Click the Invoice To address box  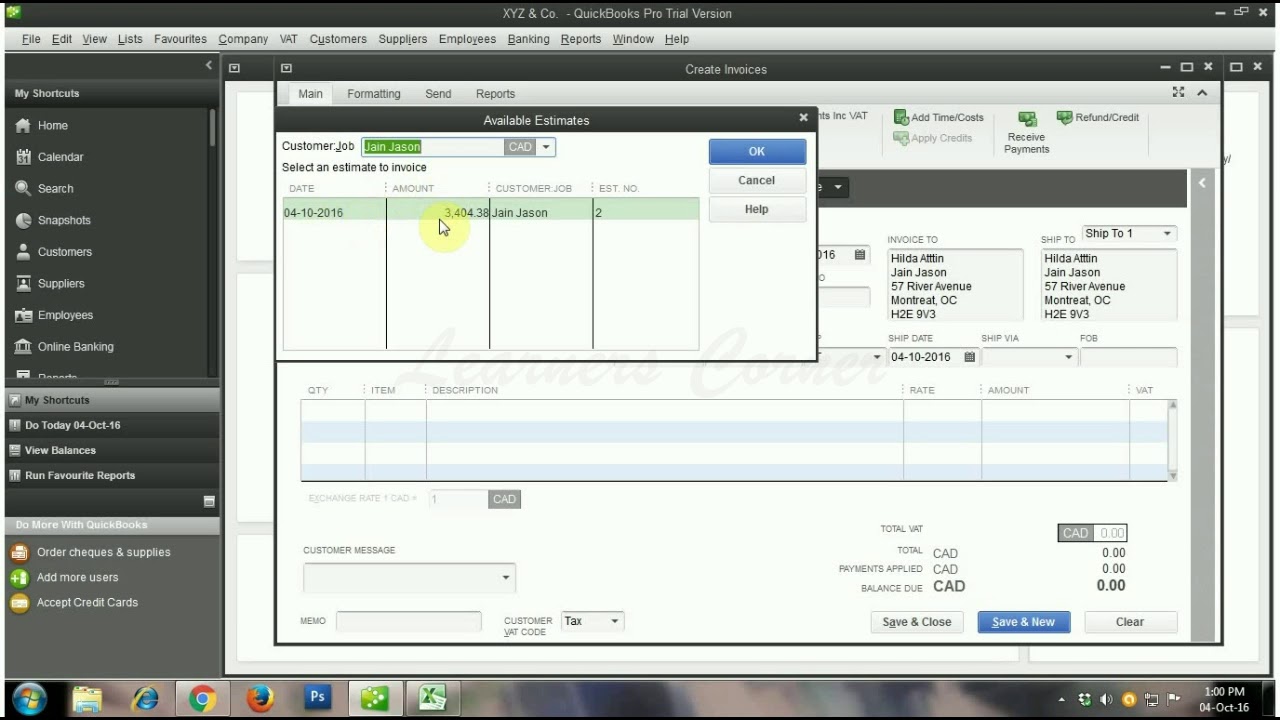955,286
